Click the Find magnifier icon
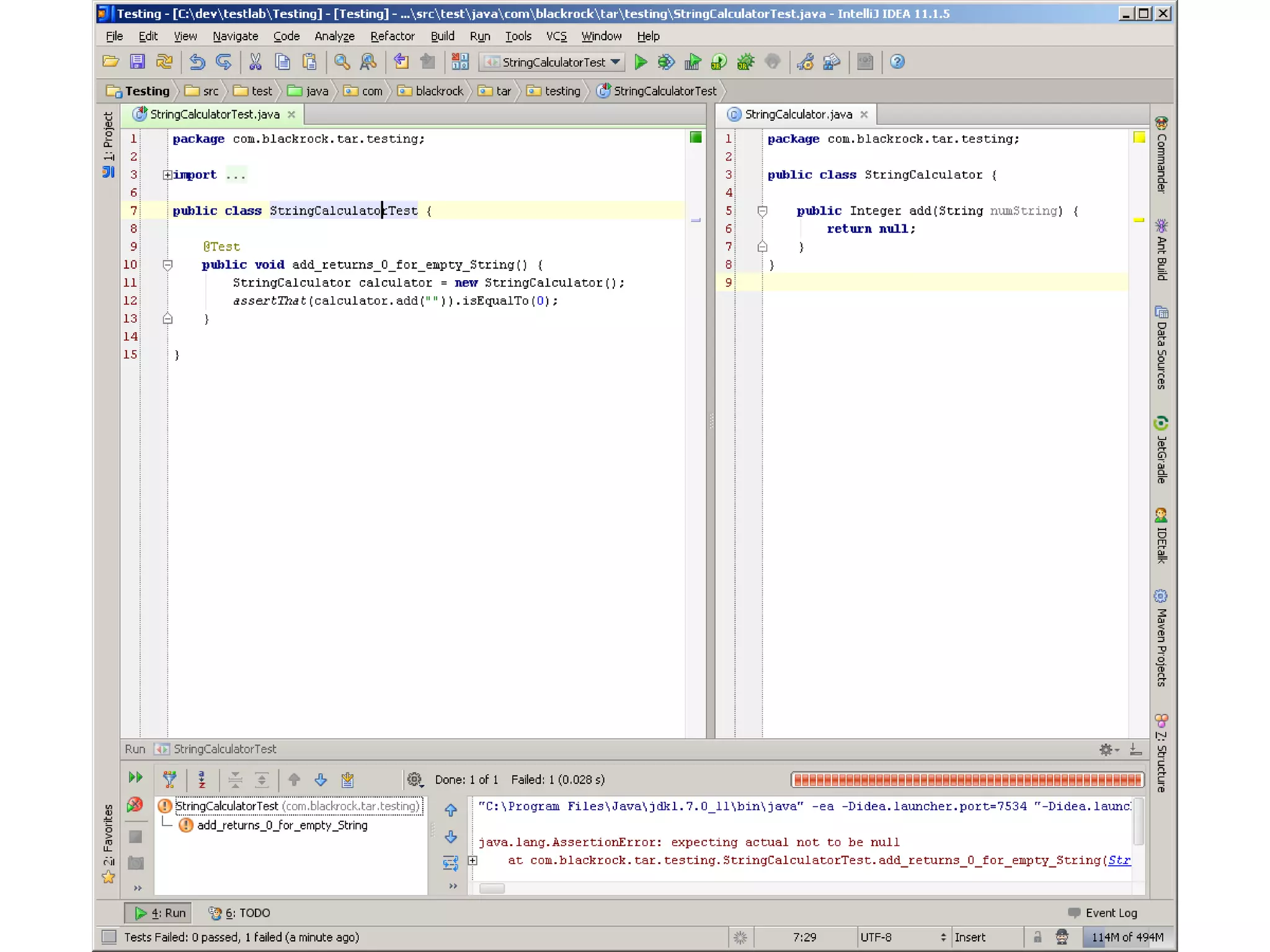 pos(342,62)
